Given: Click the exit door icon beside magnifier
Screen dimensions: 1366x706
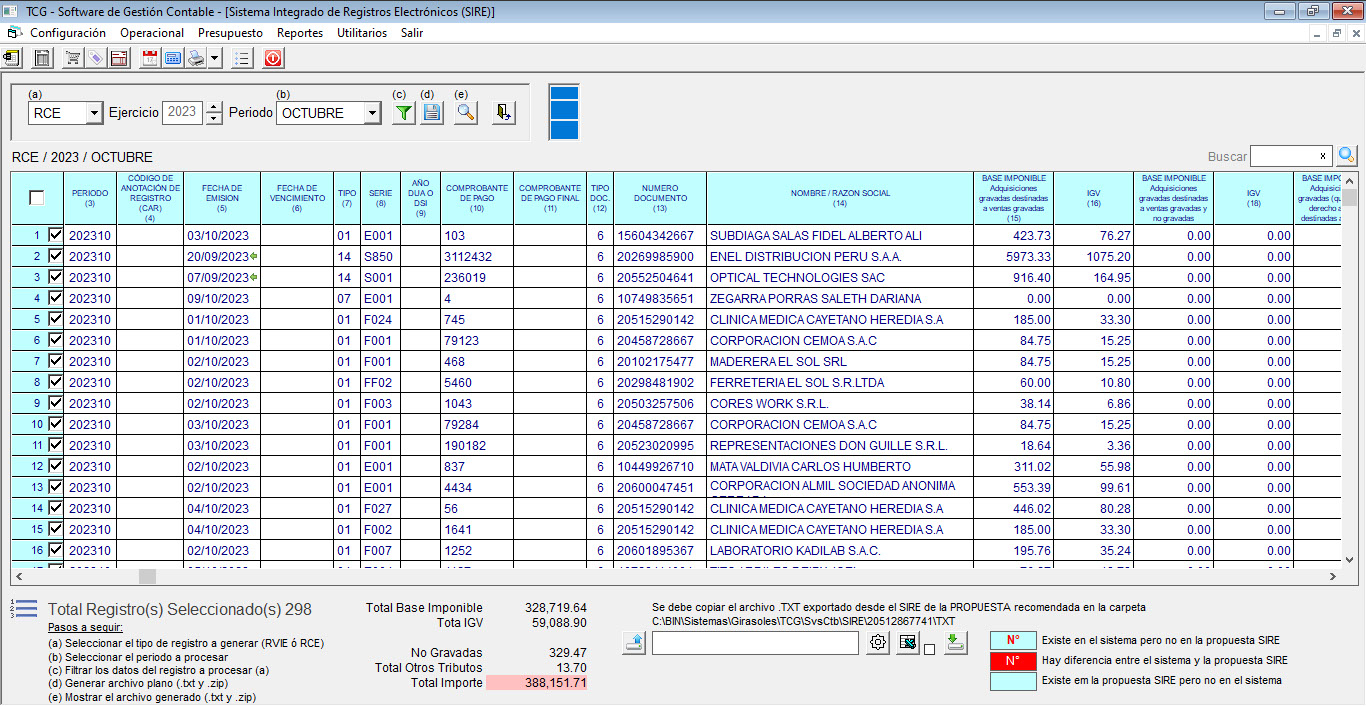Looking at the screenshot, I should [504, 113].
